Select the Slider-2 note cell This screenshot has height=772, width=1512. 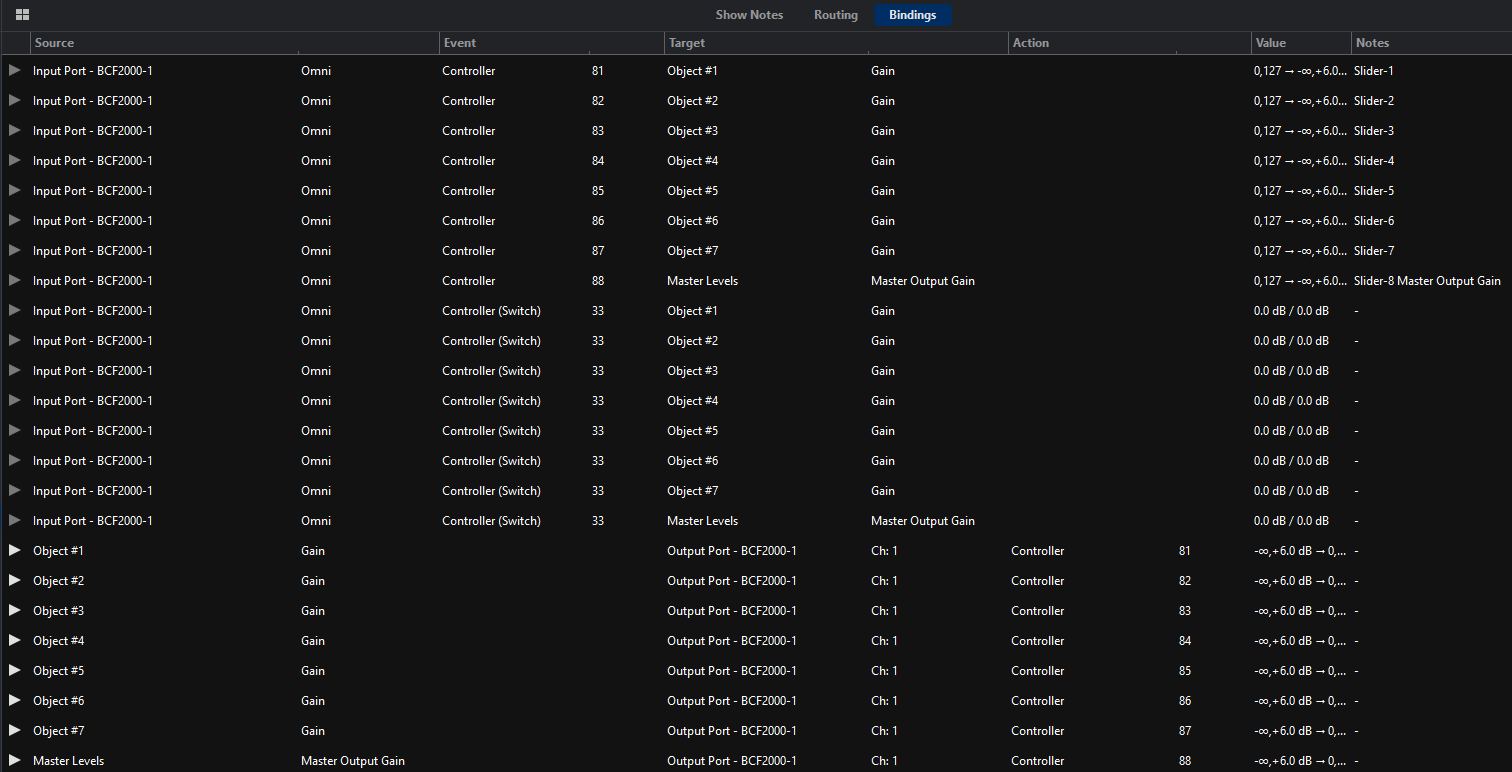pos(1374,101)
